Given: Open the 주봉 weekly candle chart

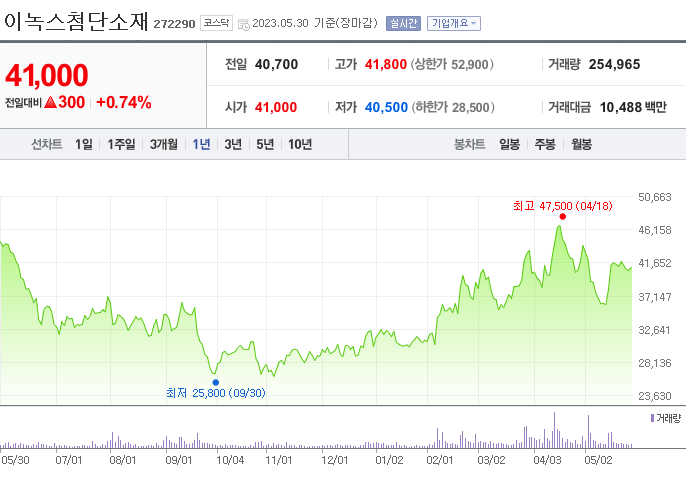Looking at the screenshot, I should click(545, 144).
